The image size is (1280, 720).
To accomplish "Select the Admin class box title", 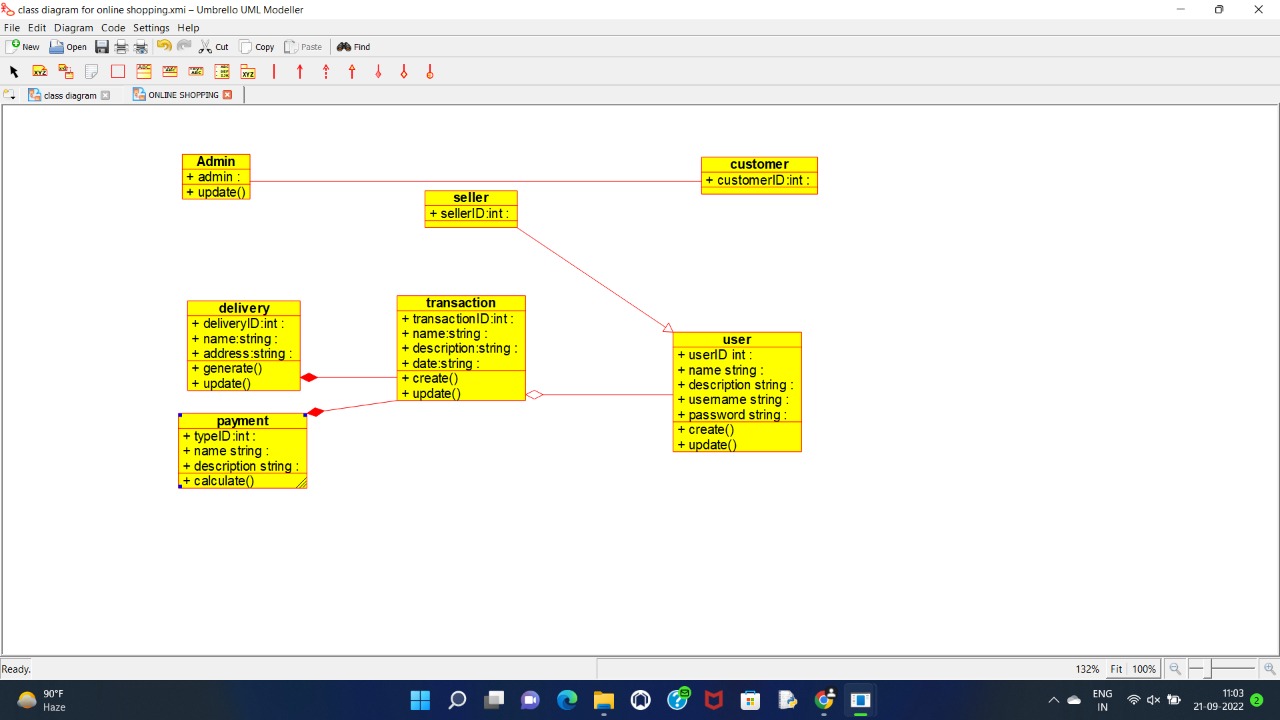I will coord(216,161).
